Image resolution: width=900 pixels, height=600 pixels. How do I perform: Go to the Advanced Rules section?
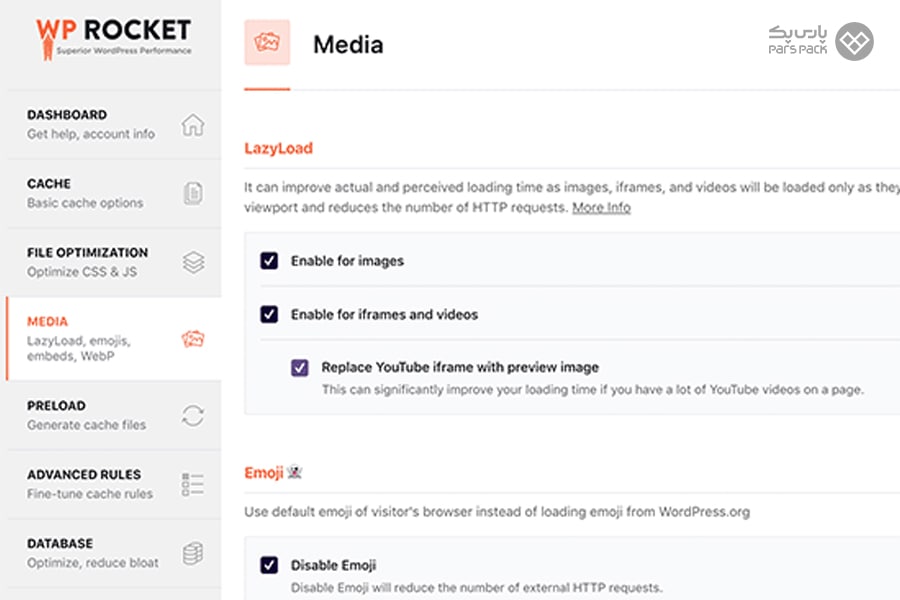click(114, 485)
